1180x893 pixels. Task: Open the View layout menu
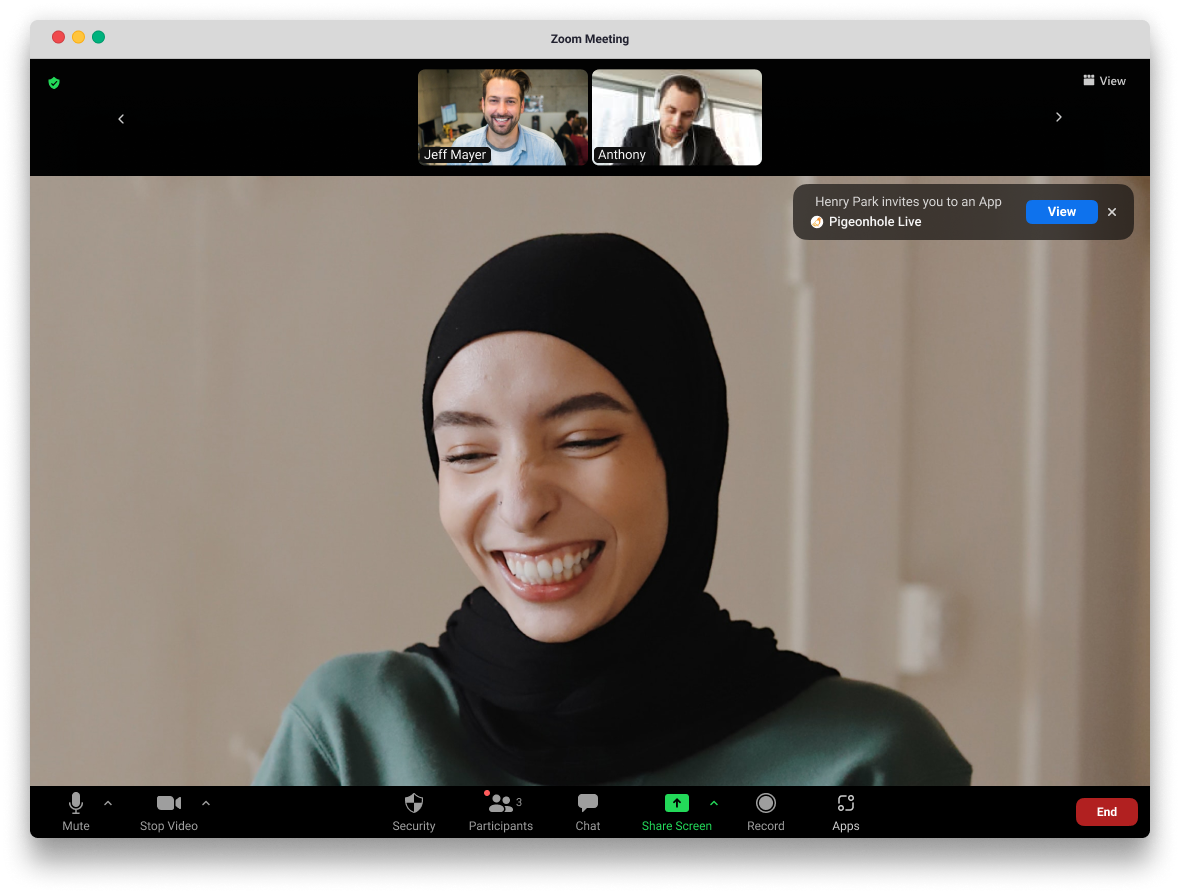(1104, 81)
